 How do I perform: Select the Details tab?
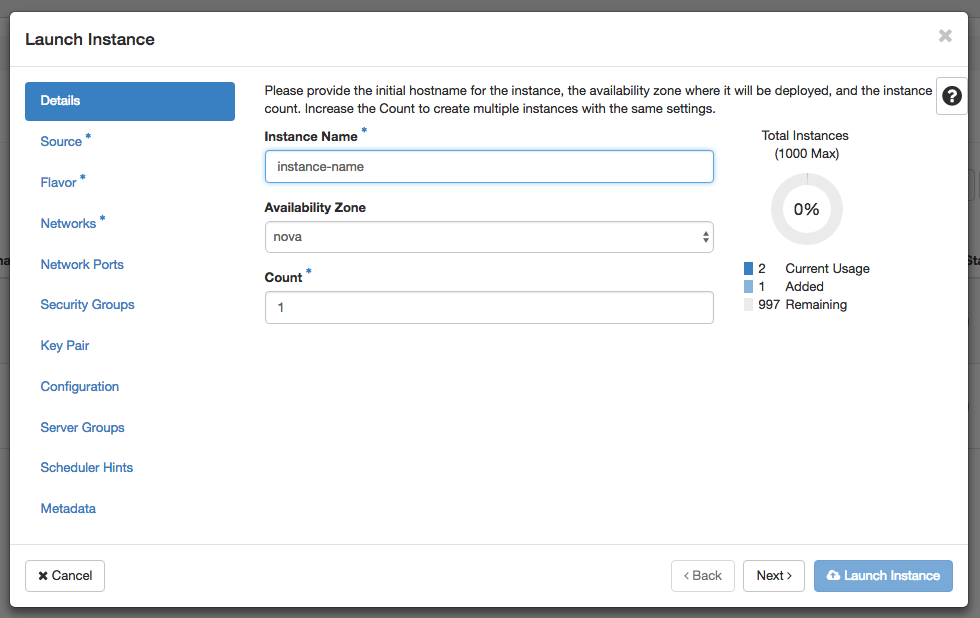tap(130, 101)
